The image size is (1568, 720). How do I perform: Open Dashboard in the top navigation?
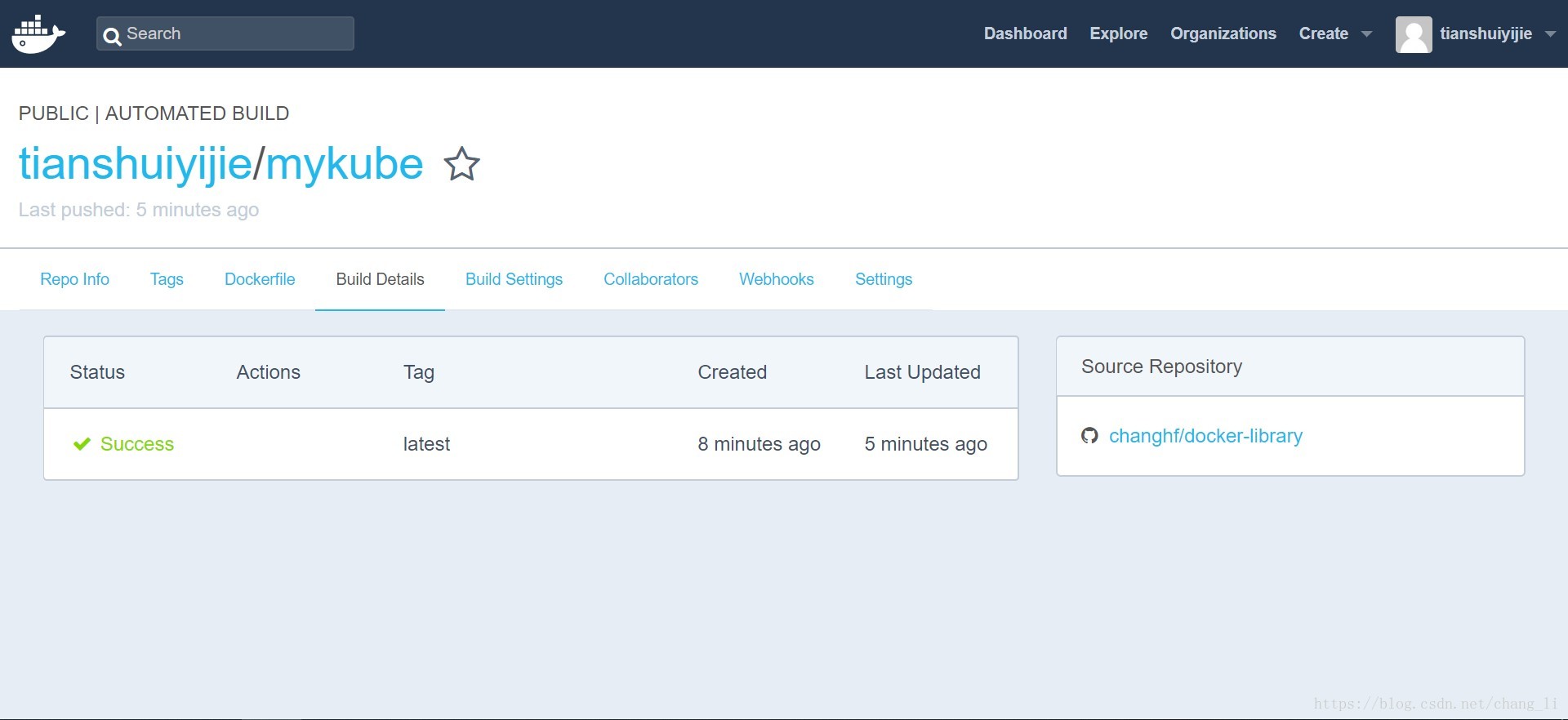tap(1025, 33)
